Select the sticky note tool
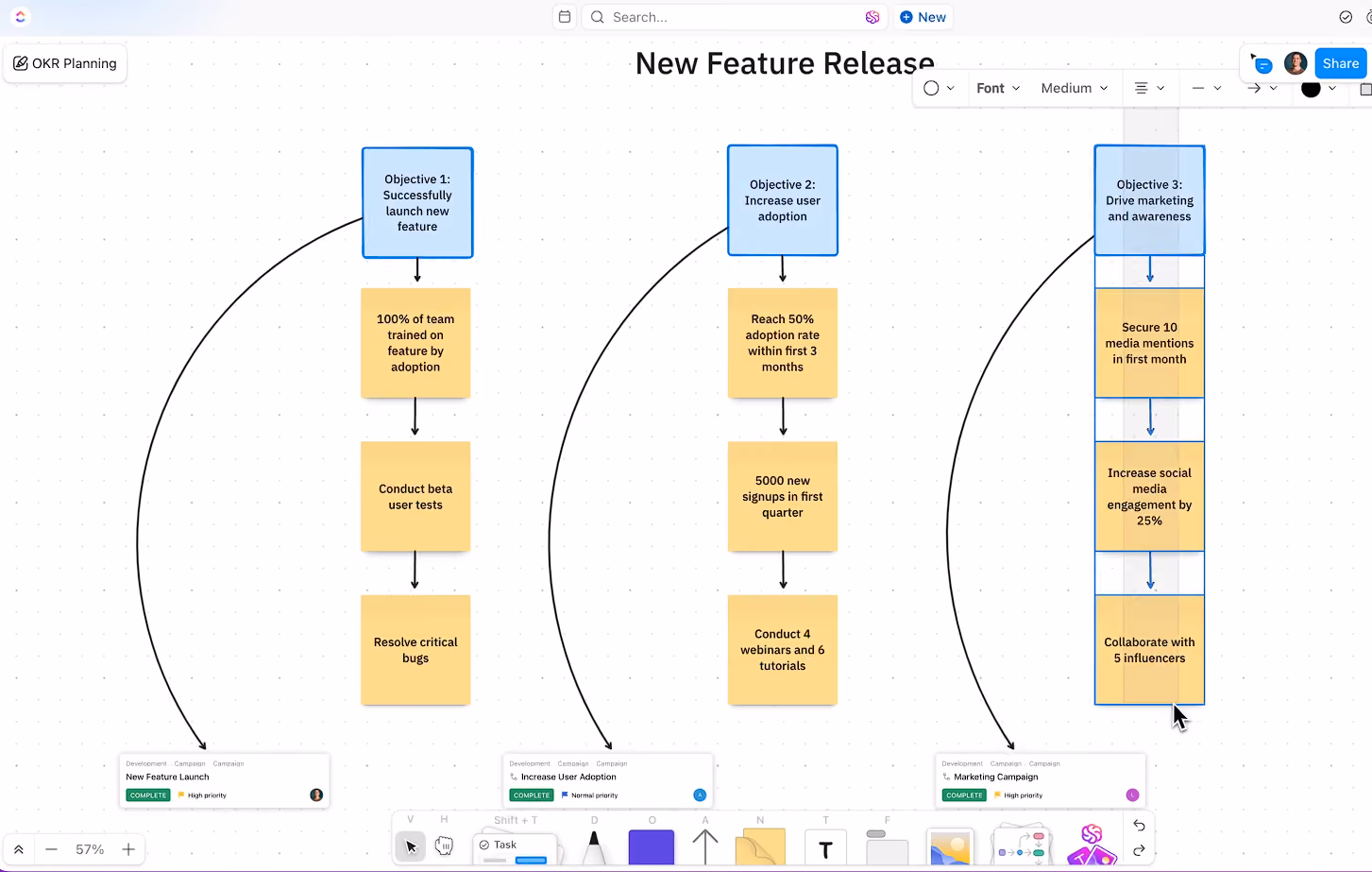 760,847
